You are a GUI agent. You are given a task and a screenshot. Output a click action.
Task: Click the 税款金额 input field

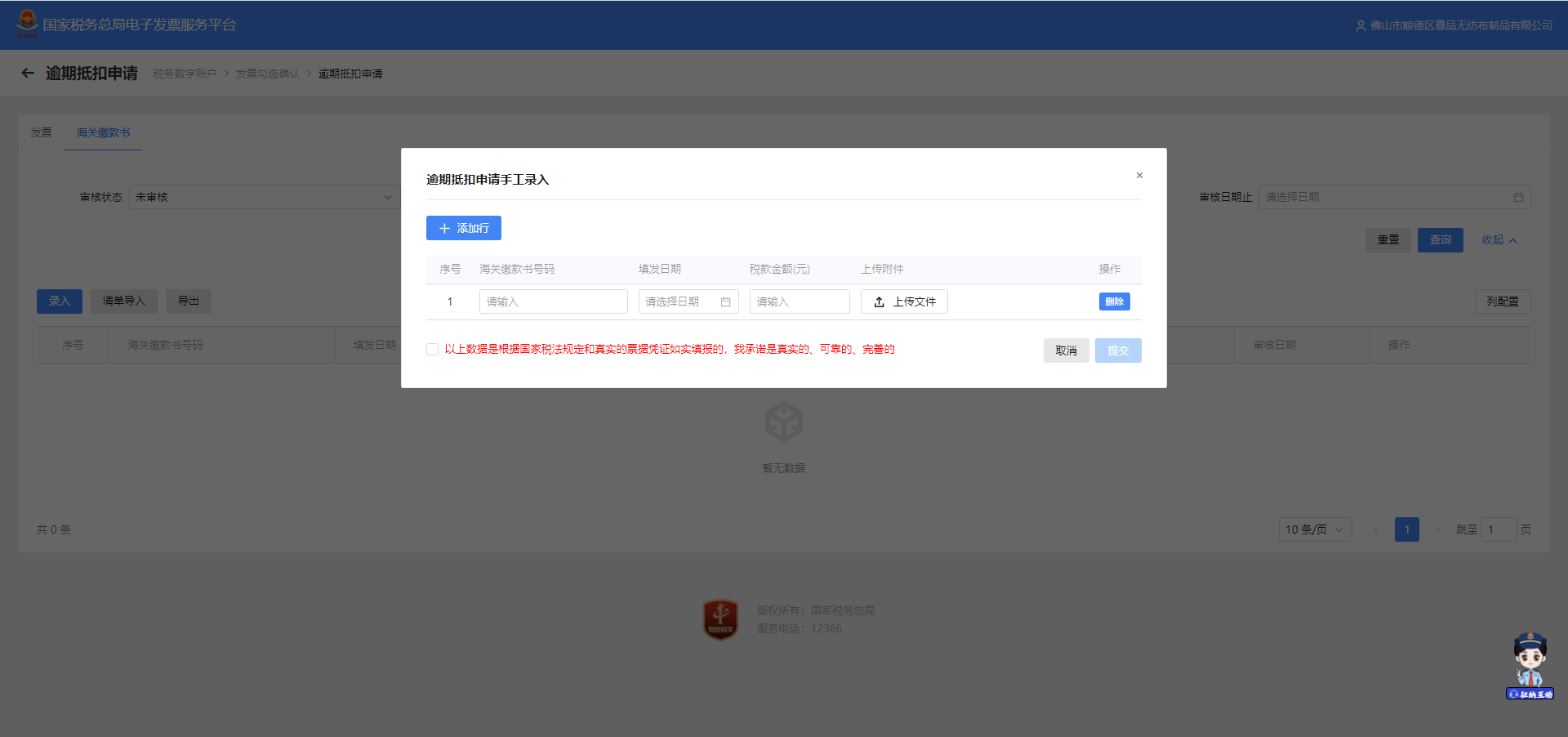799,302
